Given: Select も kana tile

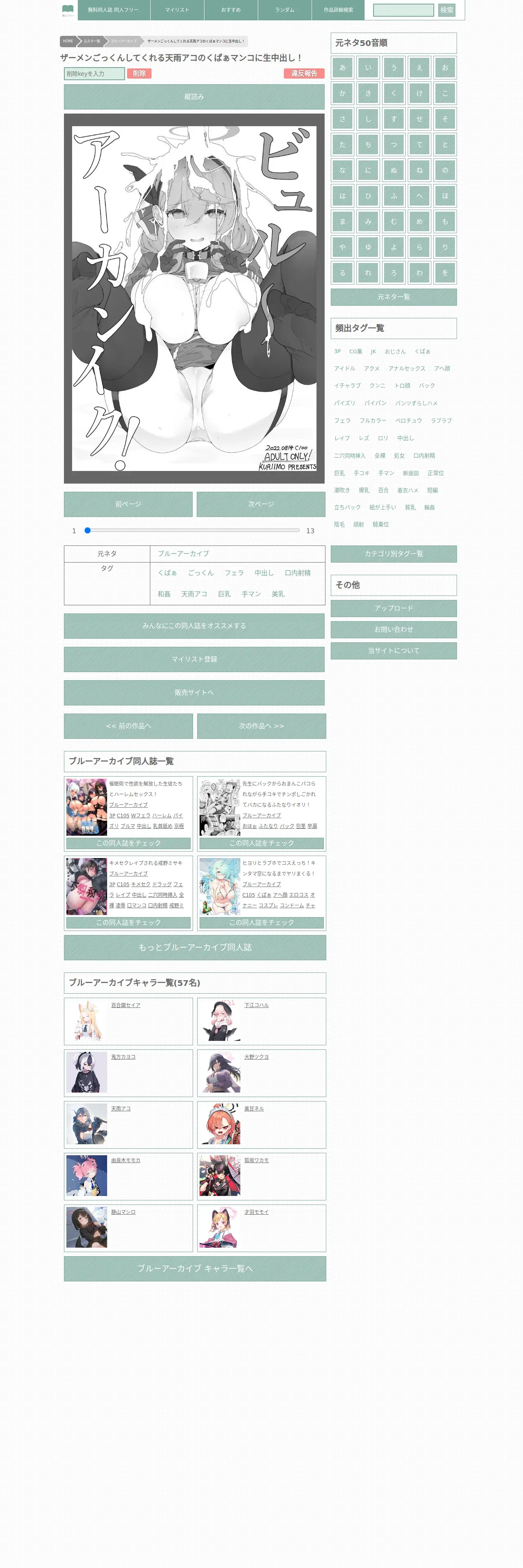Looking at the screenshot, I should (x=445, y=221).
